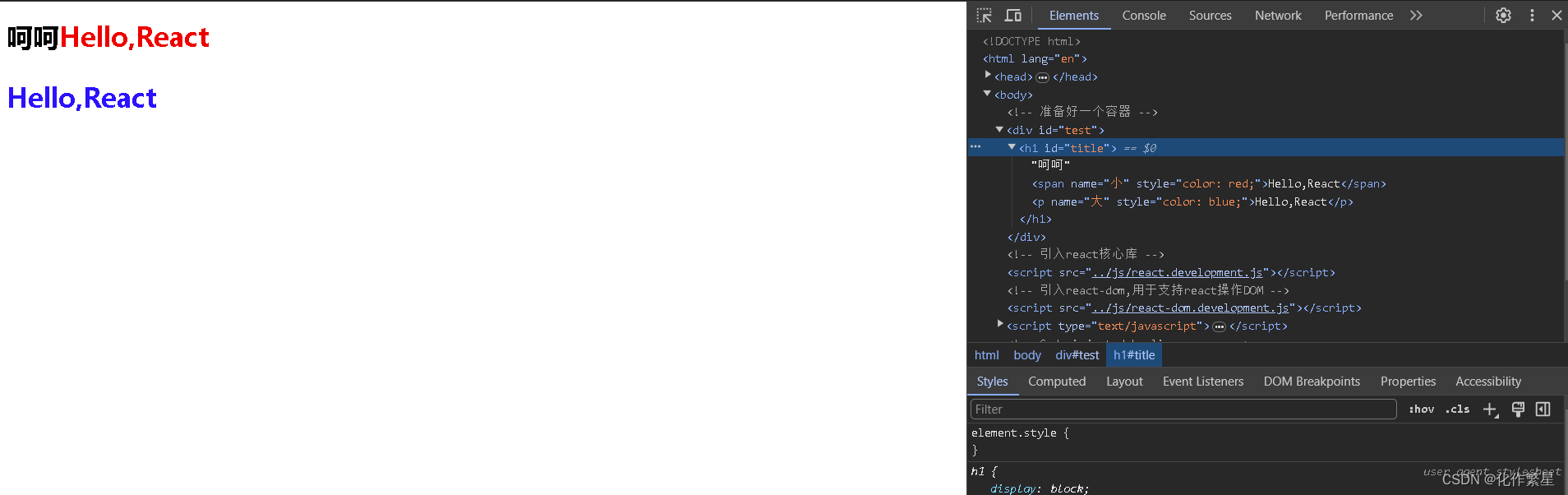Select the html lang="en" row

1035,59
